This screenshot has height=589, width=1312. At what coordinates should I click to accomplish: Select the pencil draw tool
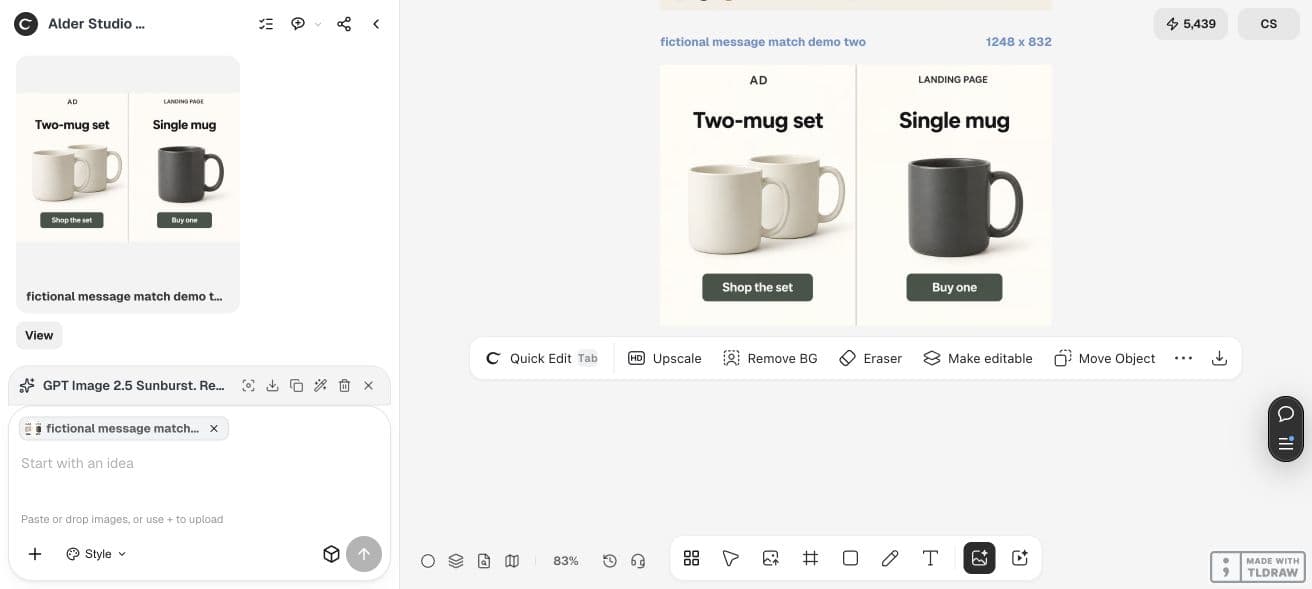(890, 558)
